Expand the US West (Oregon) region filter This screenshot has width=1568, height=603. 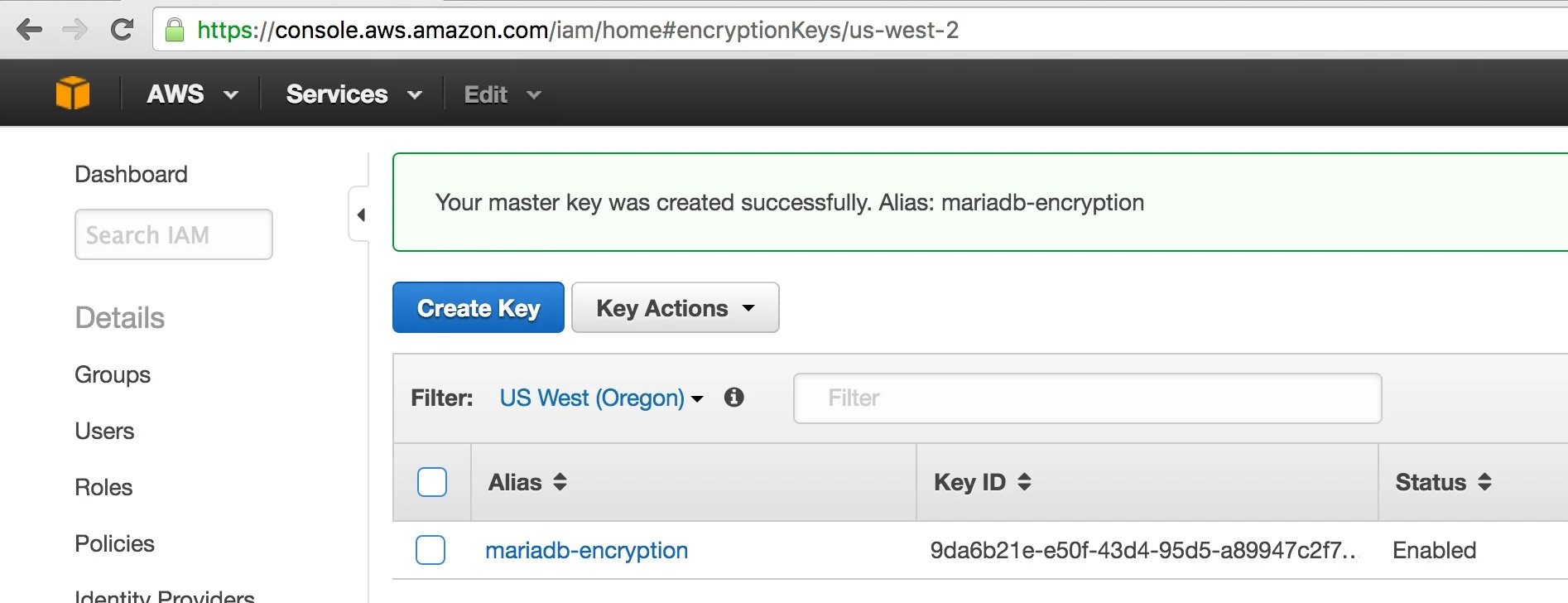(x=601, y=398)
